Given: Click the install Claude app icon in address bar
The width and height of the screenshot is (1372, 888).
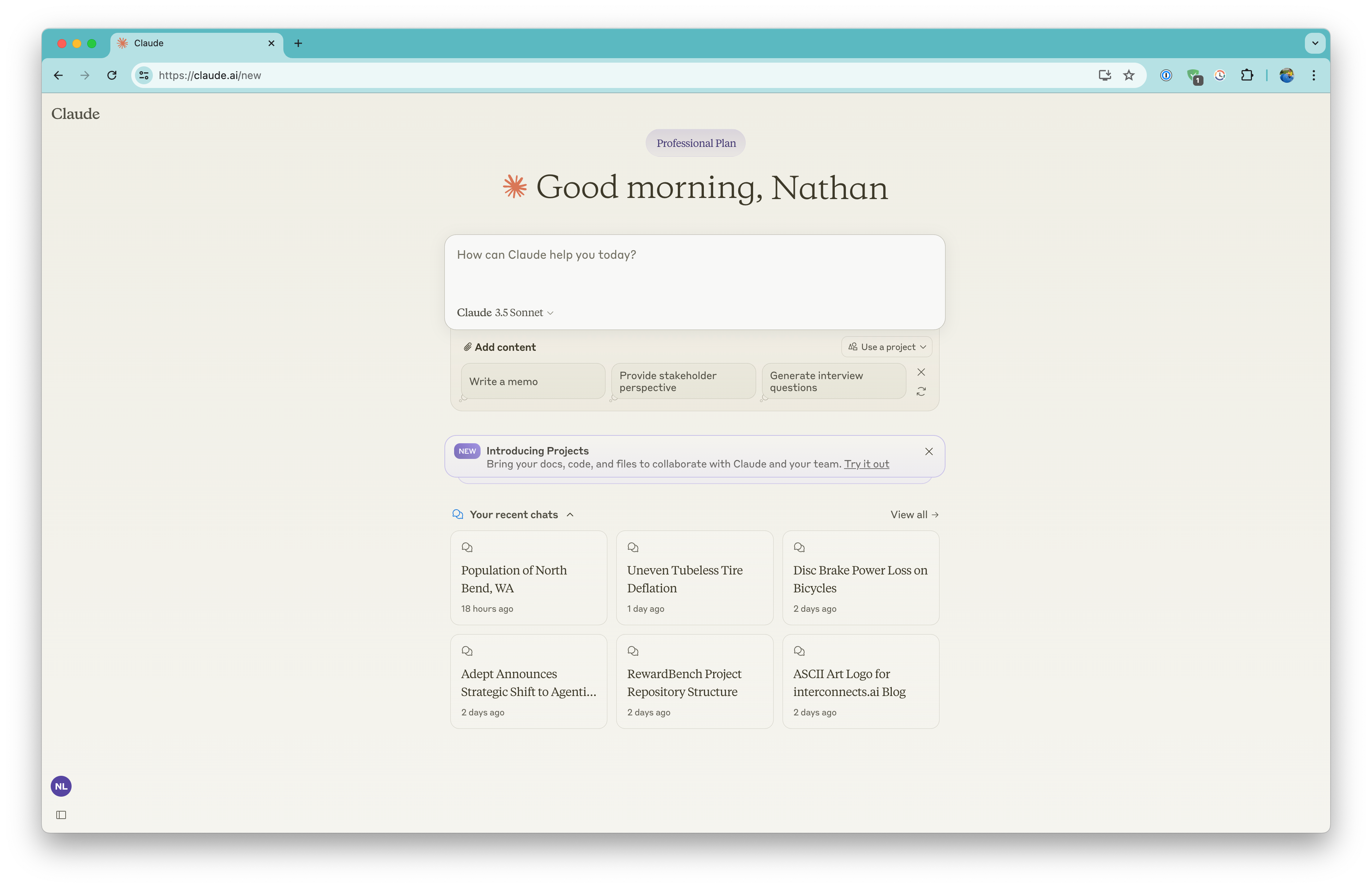Looking at the screenshot, I should [x=1104, y=75].
